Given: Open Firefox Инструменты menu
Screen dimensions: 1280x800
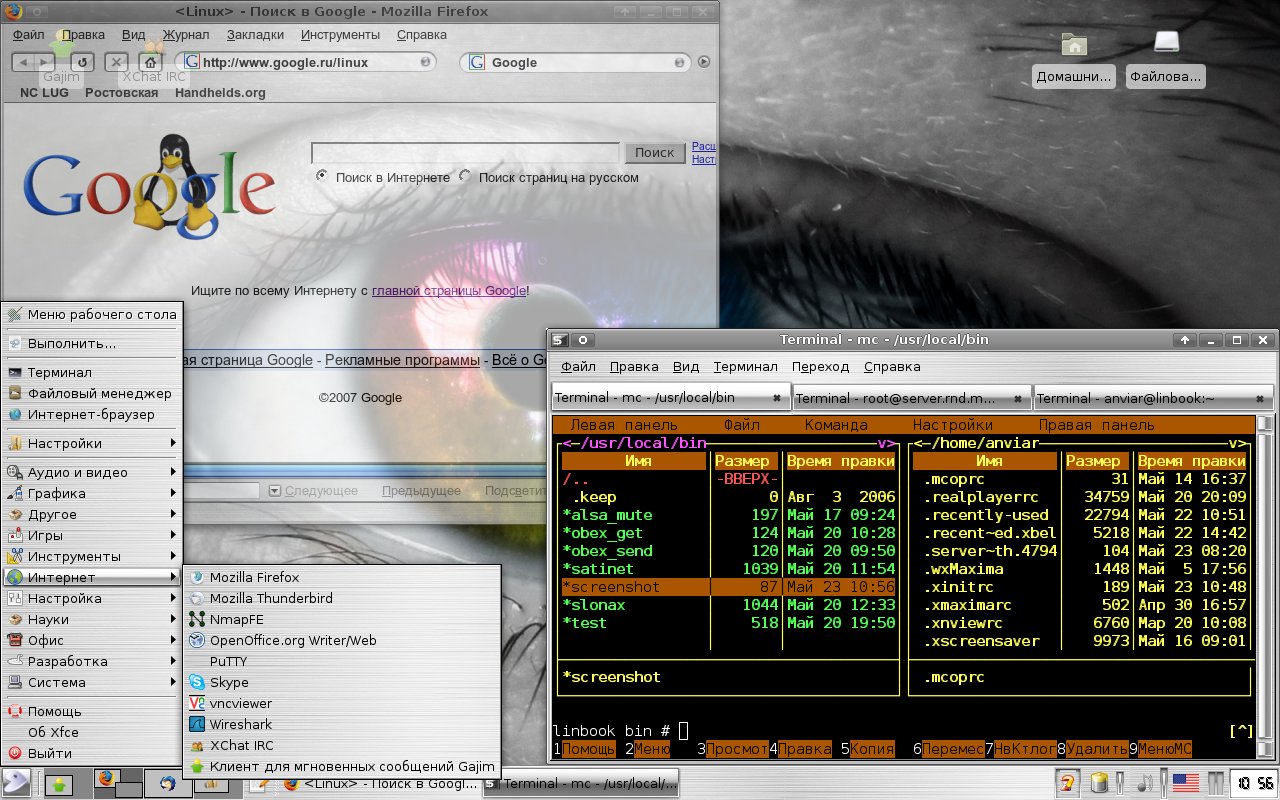Looking at the screenshot, I should [340, 35].
